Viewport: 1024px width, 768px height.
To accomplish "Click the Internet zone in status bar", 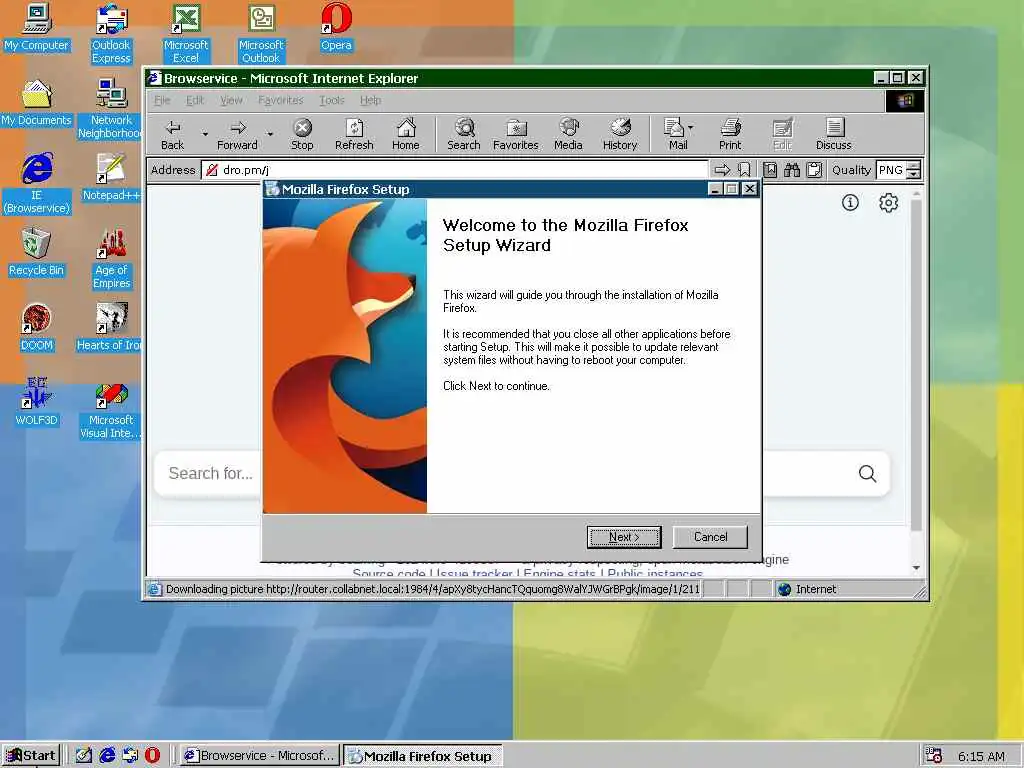I will click(x=807, y=589).
